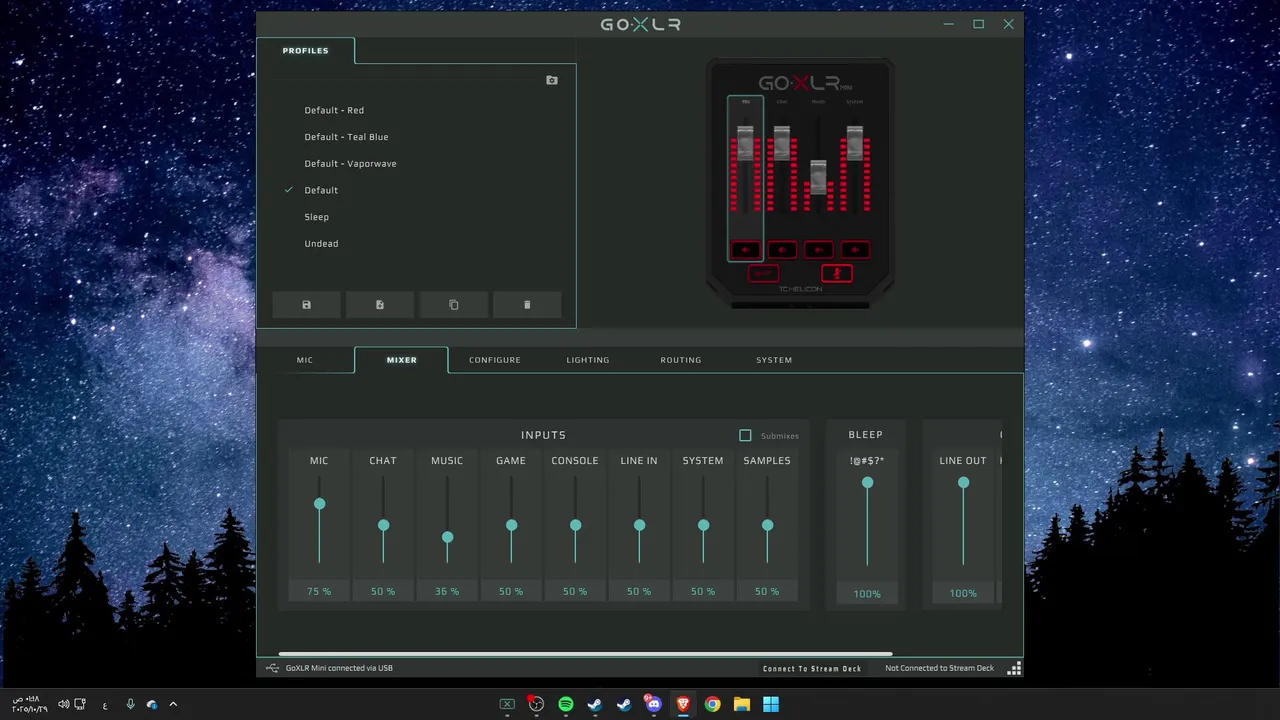The image size is (1280, 720).
Task: Click the USB connection status icon
Action: click(x=272, y=668)
